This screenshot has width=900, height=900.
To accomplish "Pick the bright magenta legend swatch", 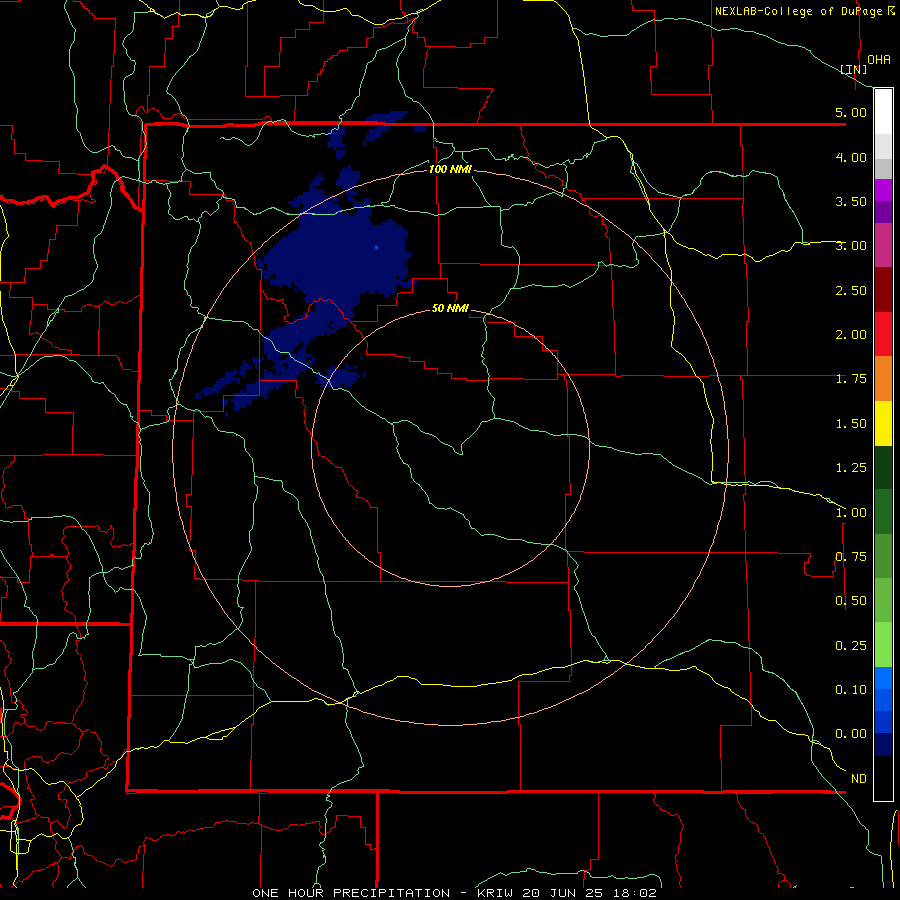I will (883, 190).
